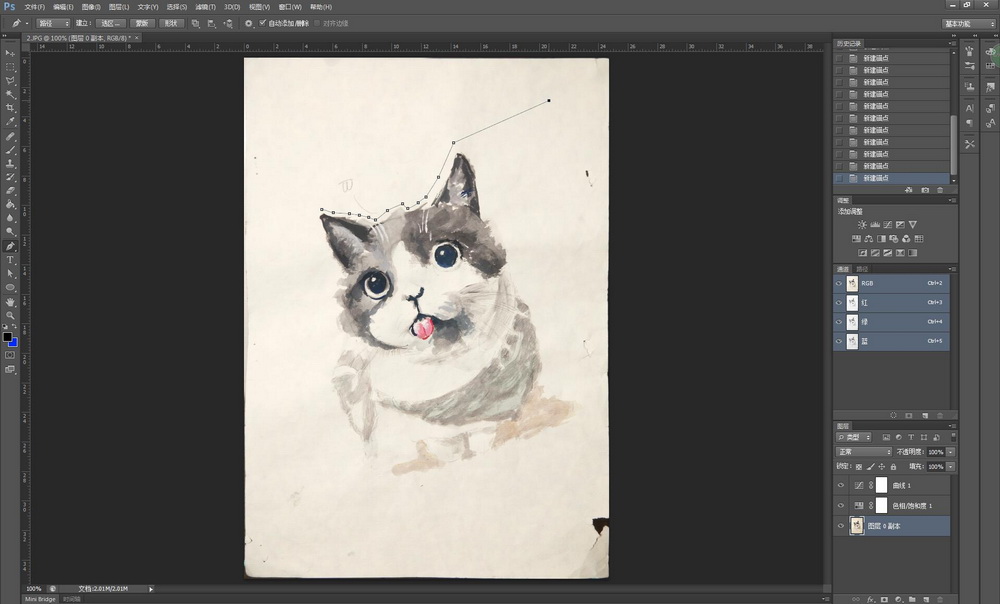This screenshot has height=604, width=1000.
Task: Select the Rectangular Marquee tool
Action: pos(10,67)
